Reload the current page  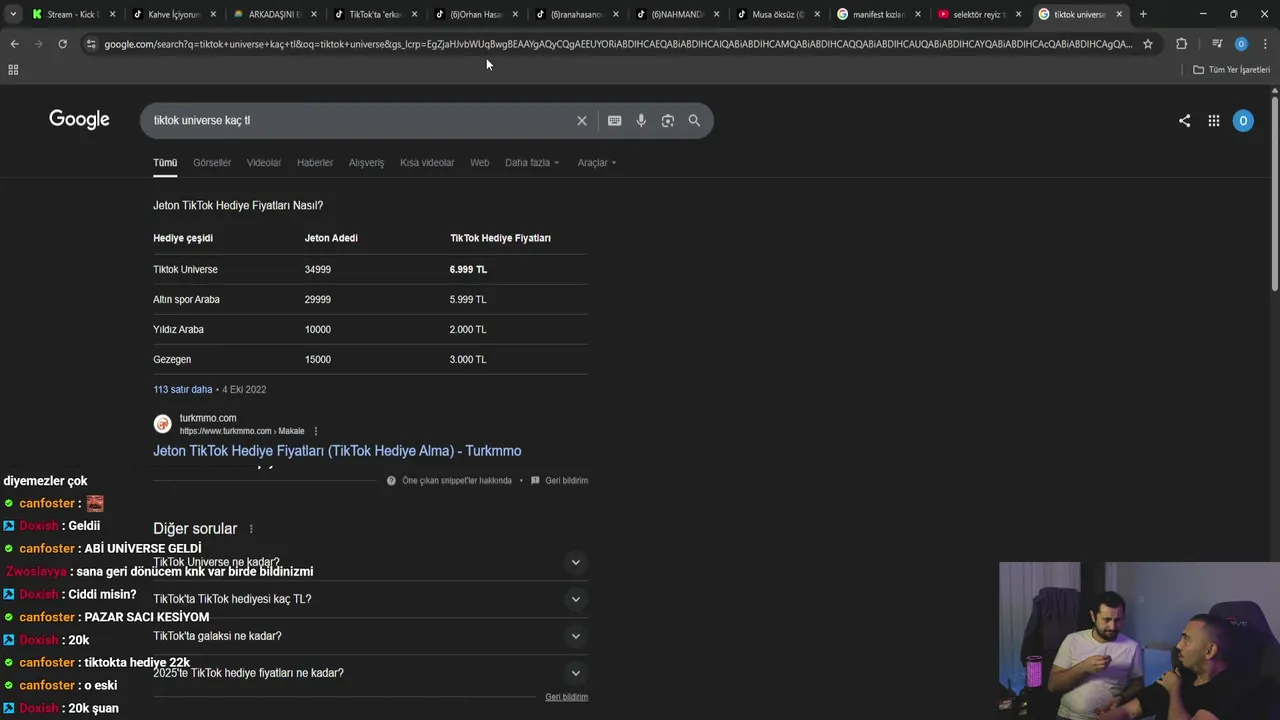point(62,44)
